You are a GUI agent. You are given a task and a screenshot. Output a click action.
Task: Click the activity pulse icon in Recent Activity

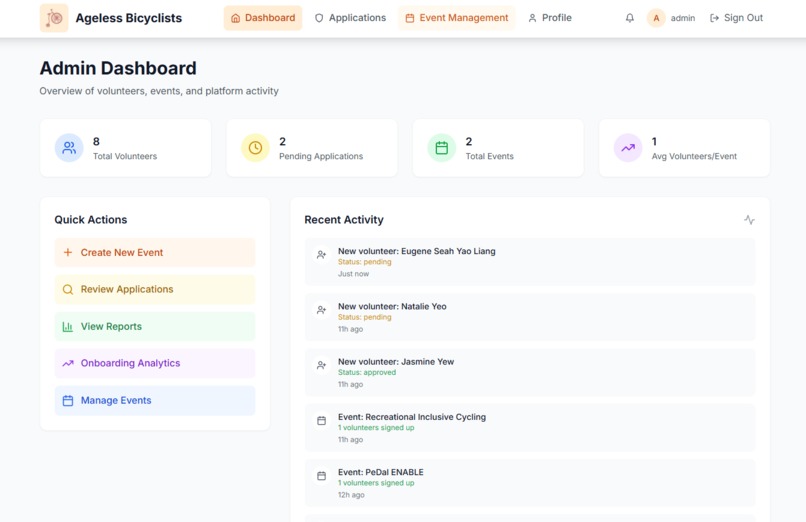pyautogui.click(x=749, y=220)
